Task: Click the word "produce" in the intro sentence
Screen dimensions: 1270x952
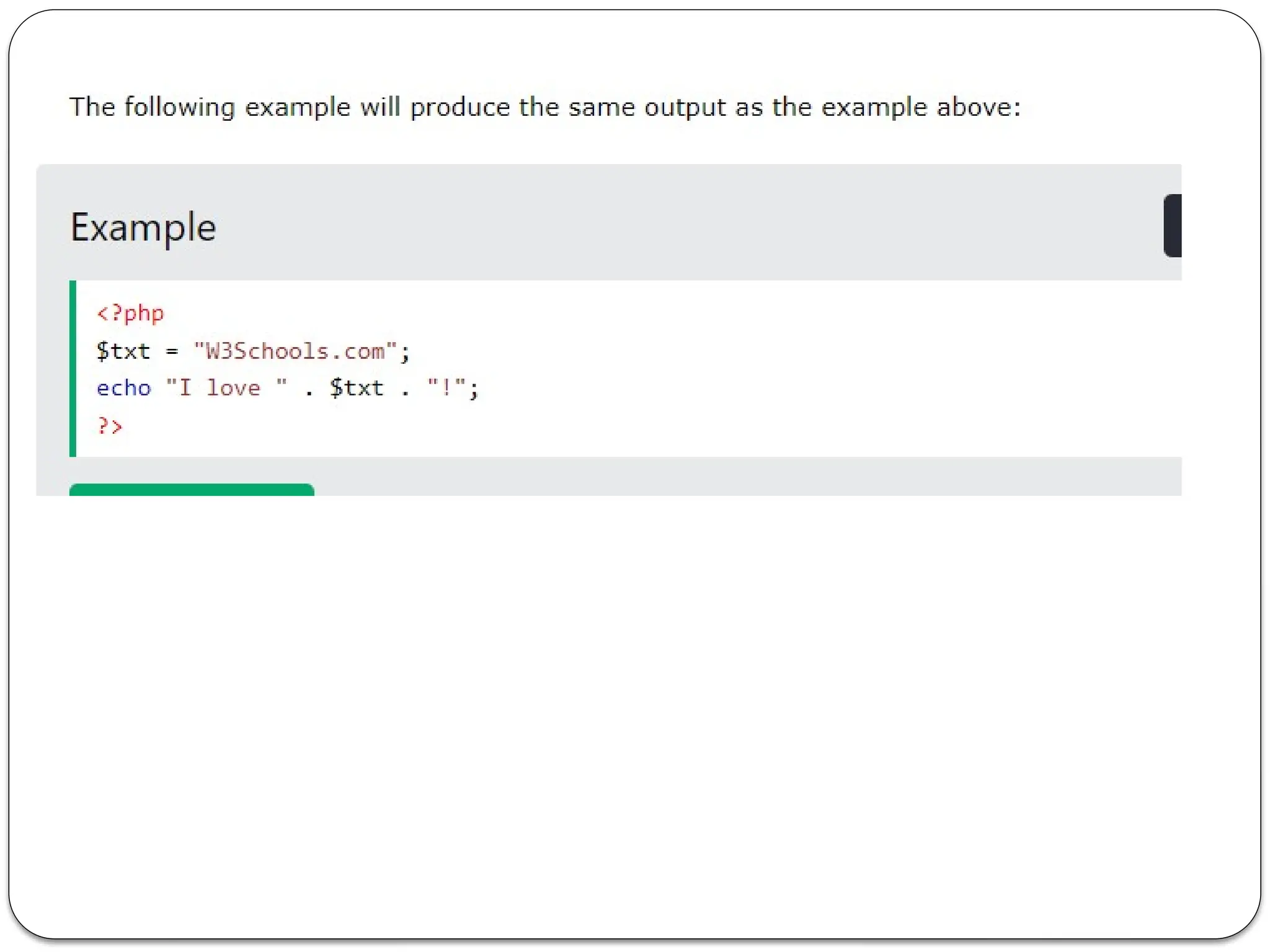Action: [x=460, y=108]
